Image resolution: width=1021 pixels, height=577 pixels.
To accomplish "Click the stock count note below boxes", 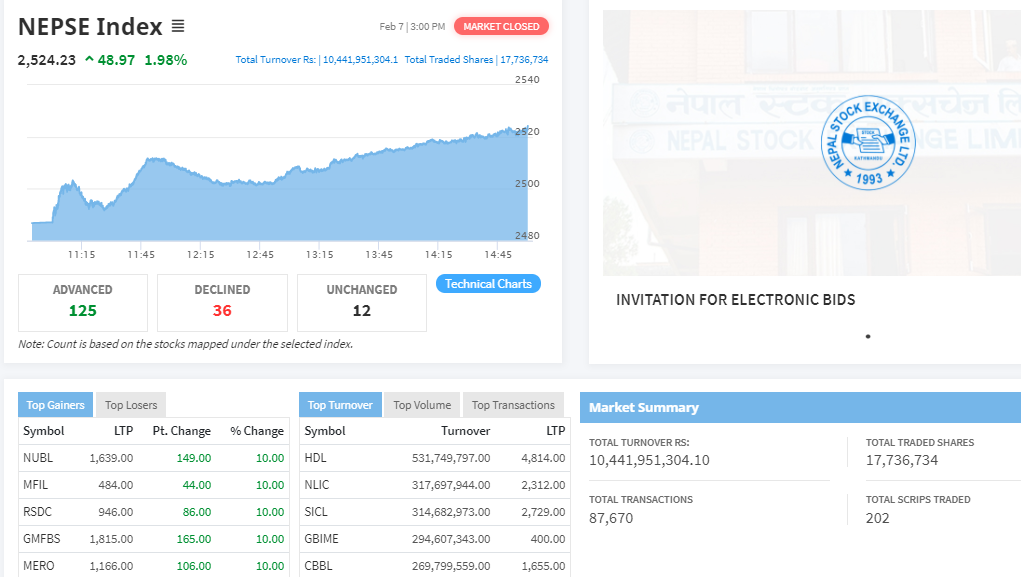I will click(x=186, y=344).
